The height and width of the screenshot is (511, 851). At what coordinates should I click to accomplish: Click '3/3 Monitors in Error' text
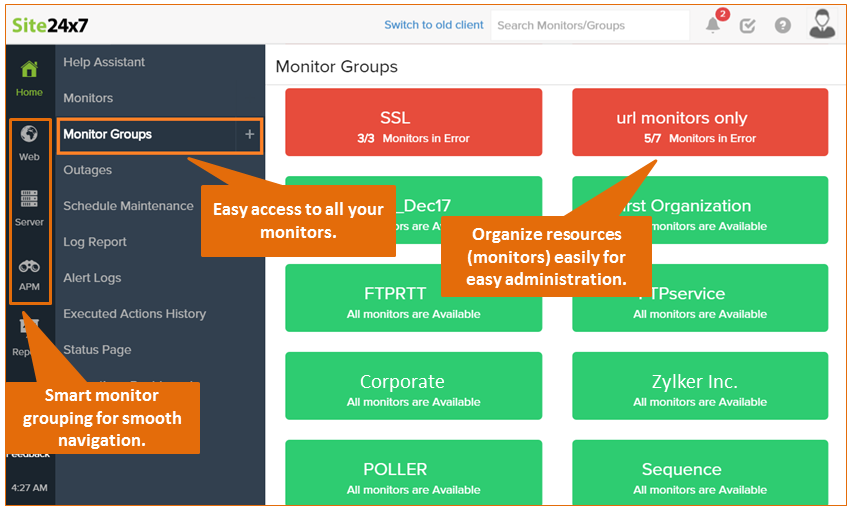(x=414, y=138)
